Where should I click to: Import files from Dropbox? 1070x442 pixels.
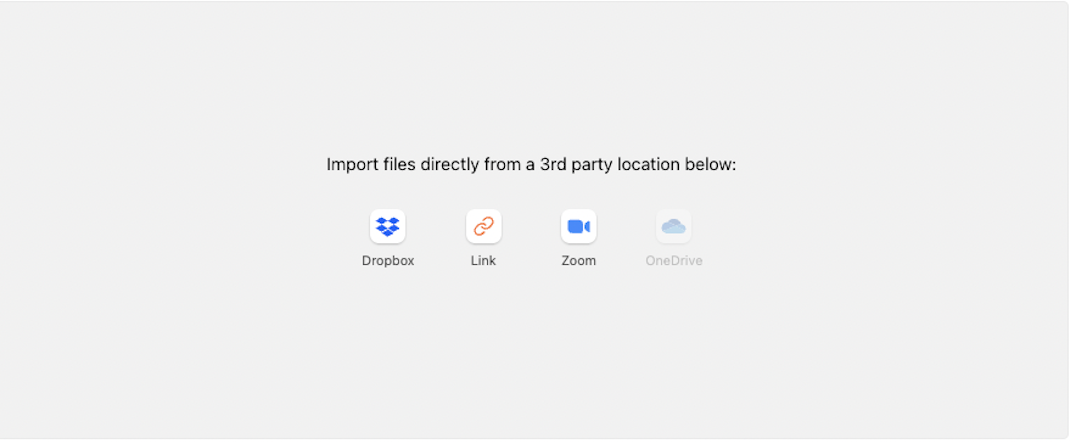(x=388, y=226)
